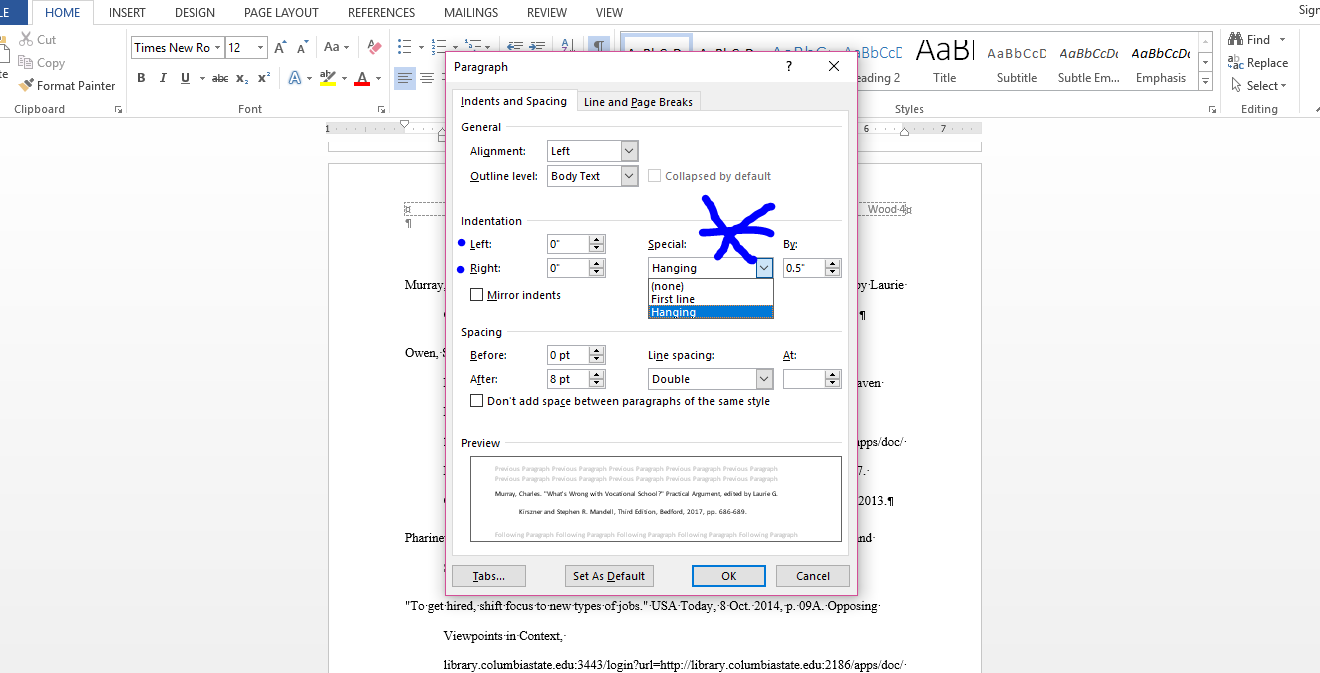Switch to the Line and Page Breaks tab
Image resolution: width=1320 pixels, height=673 pixels.
[639, 100]
